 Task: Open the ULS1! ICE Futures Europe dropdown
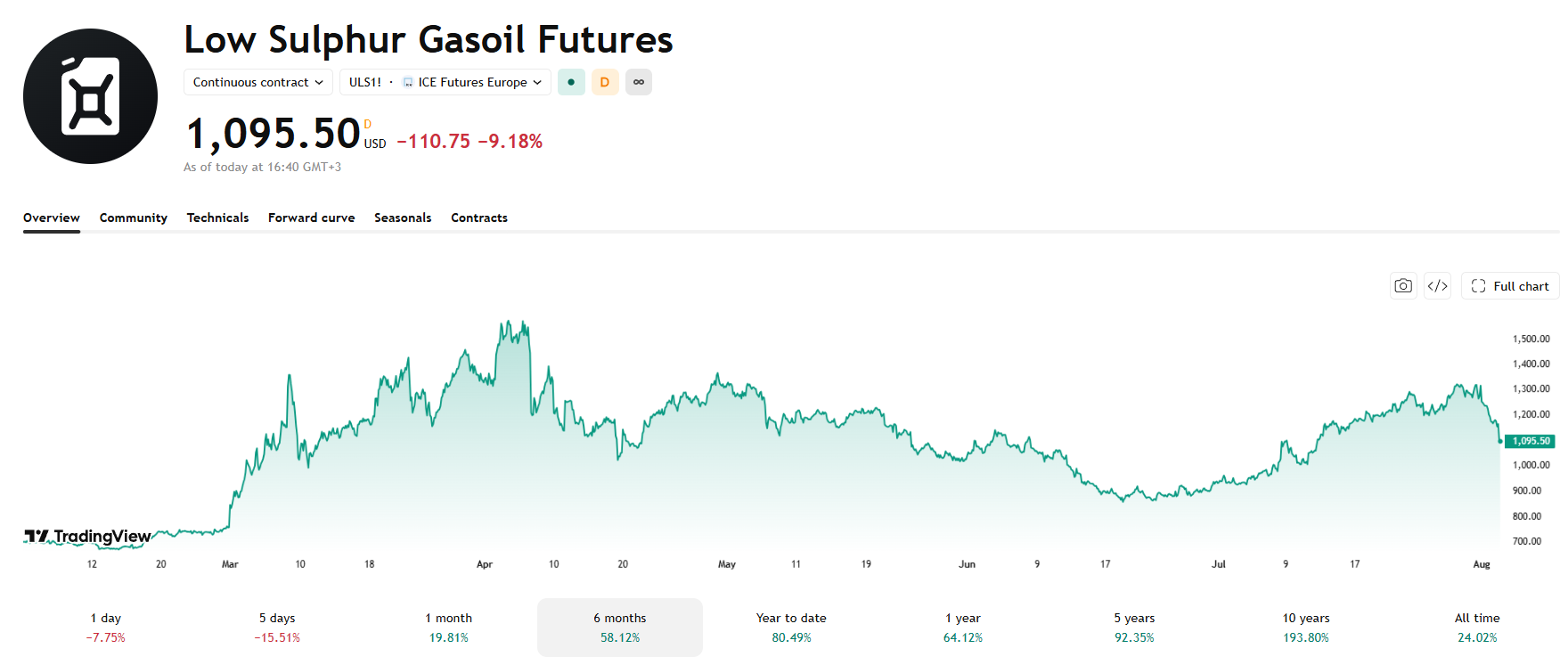click(445, 82)
